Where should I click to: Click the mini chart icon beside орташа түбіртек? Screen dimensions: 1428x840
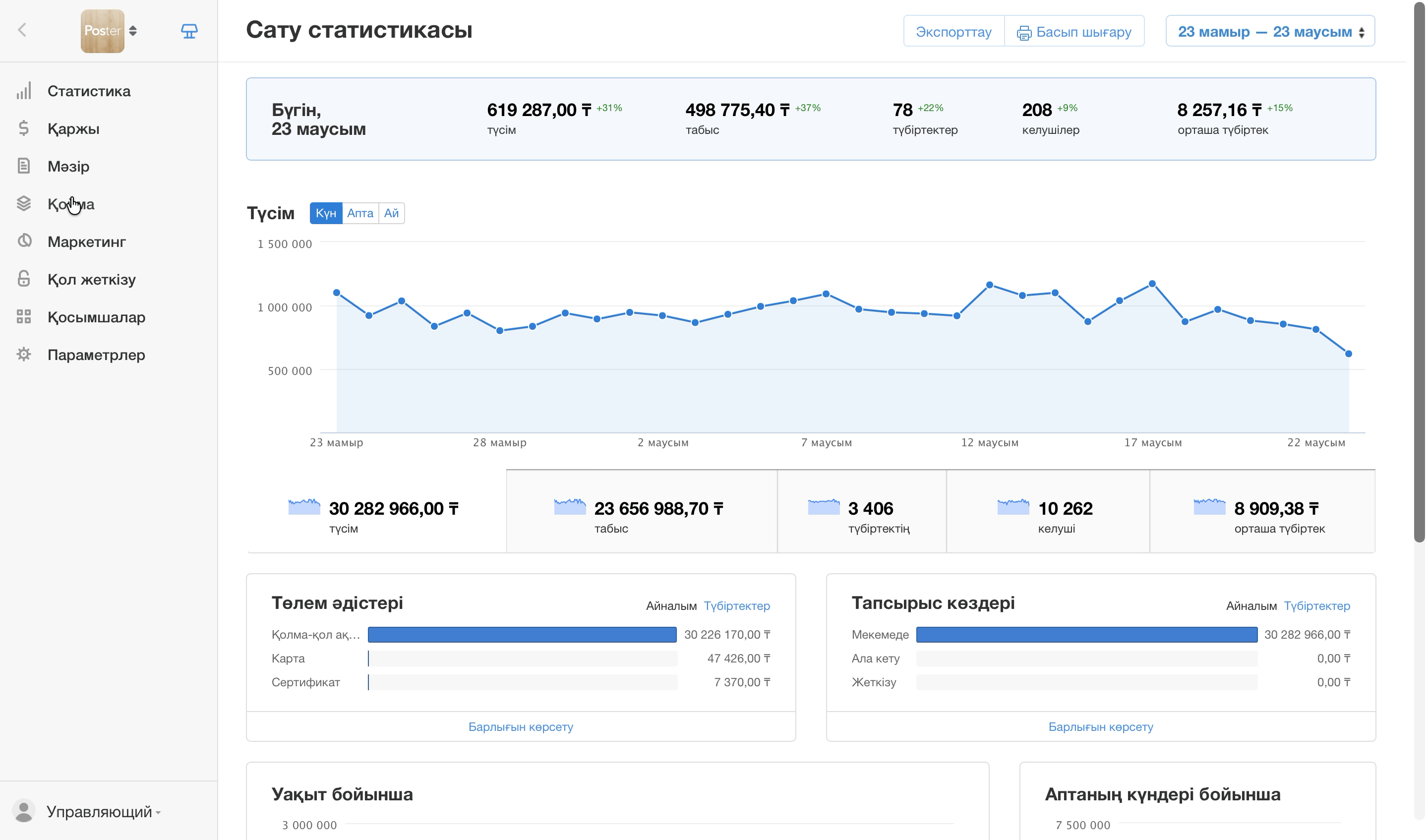[x=1210, y=506]
